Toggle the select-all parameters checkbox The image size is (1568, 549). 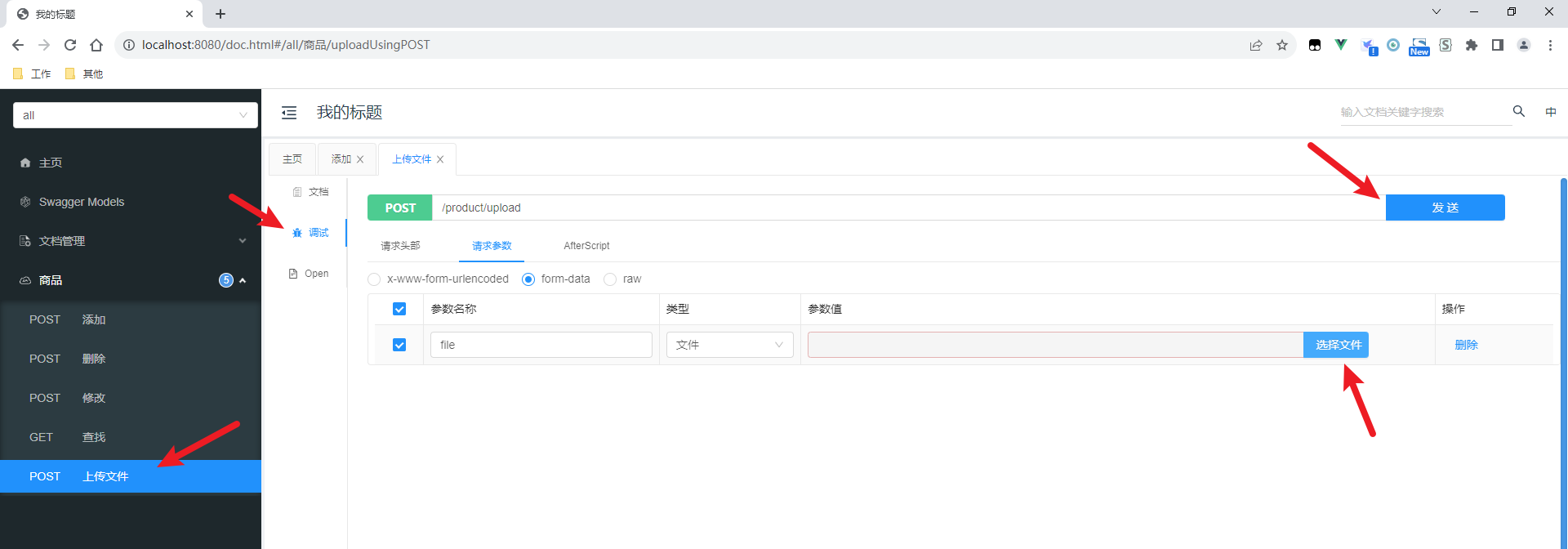(399, 309)
